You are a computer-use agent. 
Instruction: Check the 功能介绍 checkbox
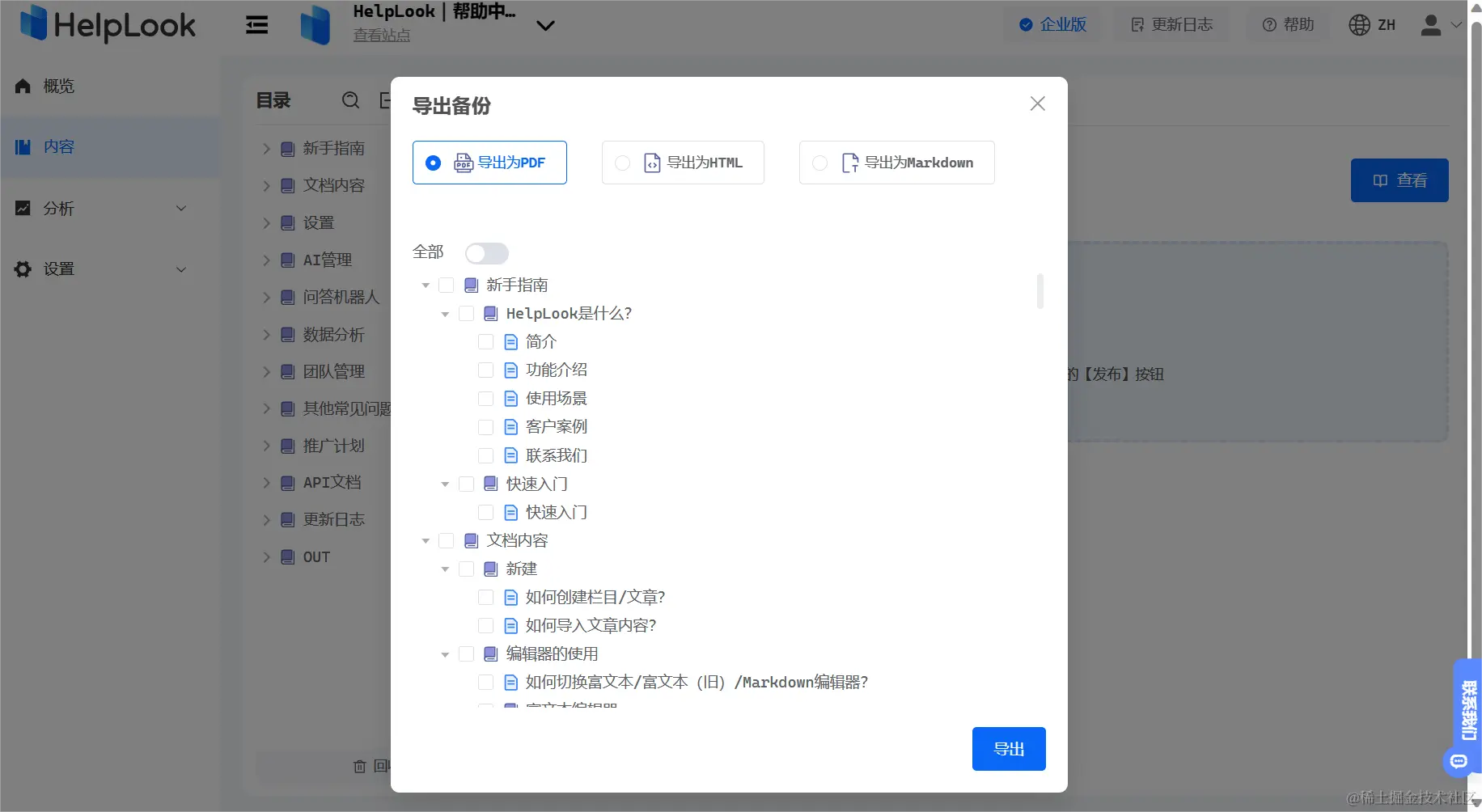click(x=485, y=370)
